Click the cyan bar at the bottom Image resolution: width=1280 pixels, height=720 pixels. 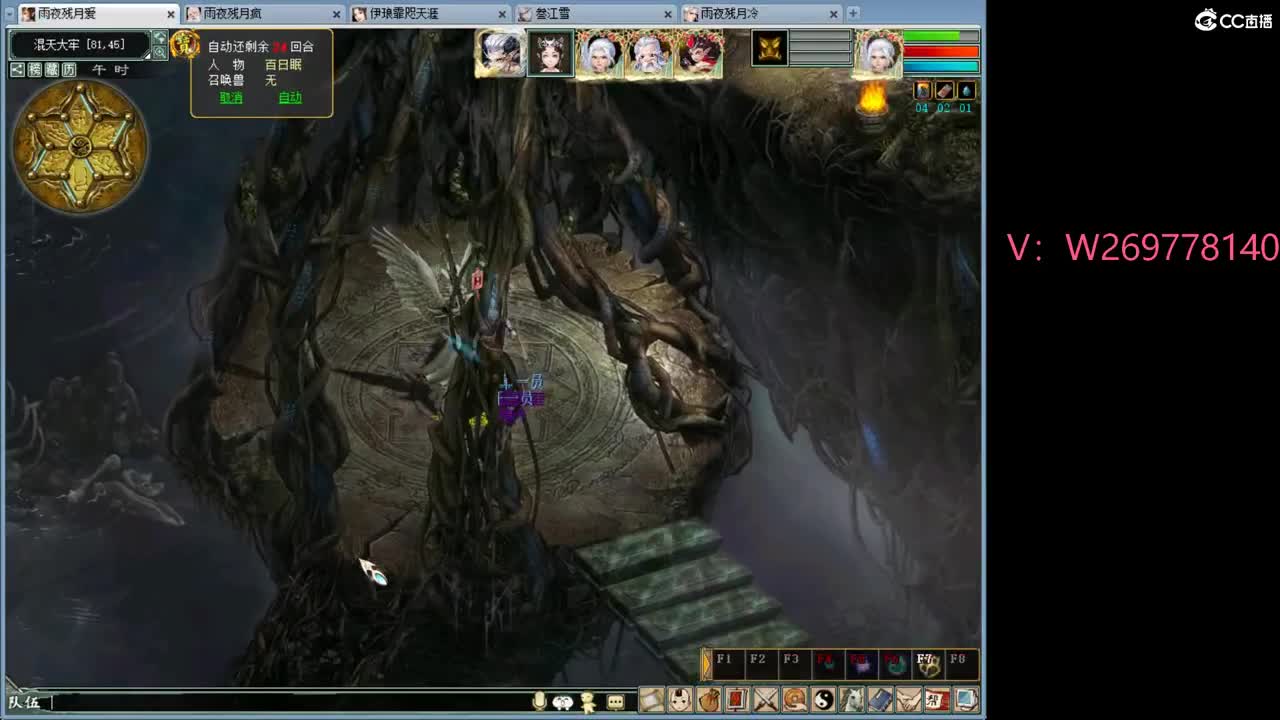point(941,66)
